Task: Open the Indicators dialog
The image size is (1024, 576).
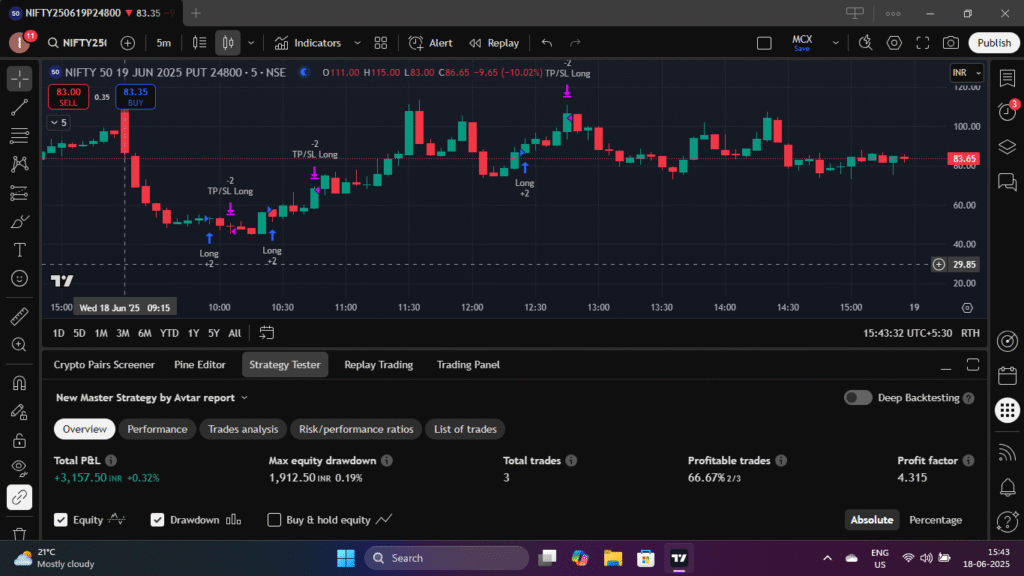Action: click(x=308, y=43)
